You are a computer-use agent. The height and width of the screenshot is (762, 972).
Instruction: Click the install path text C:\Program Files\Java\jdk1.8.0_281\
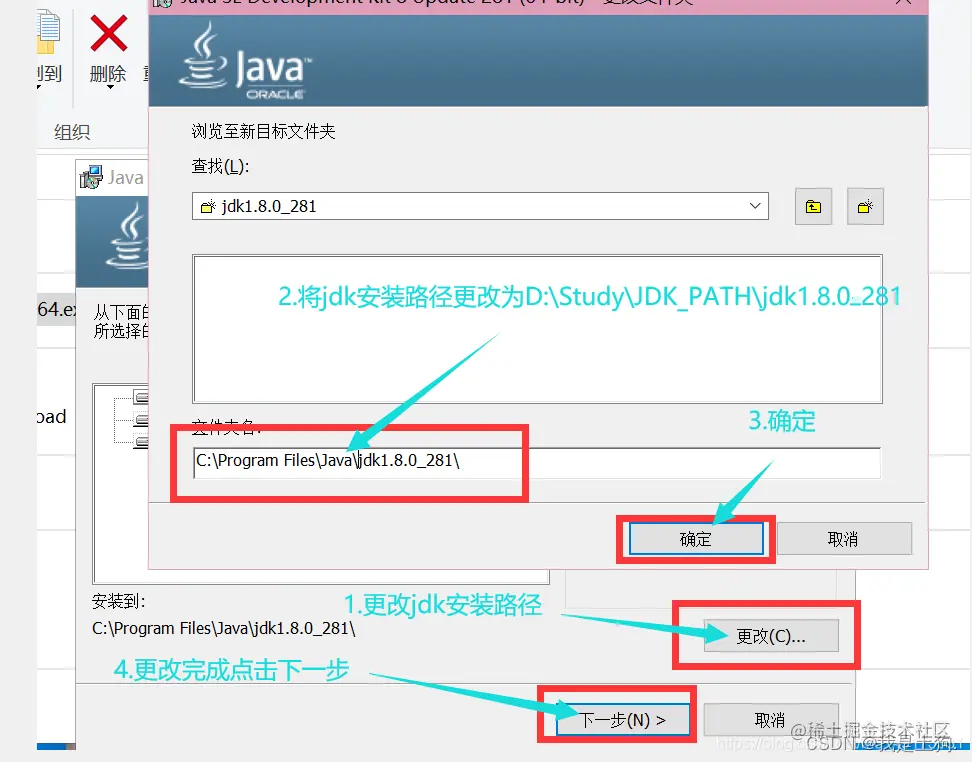223,628
